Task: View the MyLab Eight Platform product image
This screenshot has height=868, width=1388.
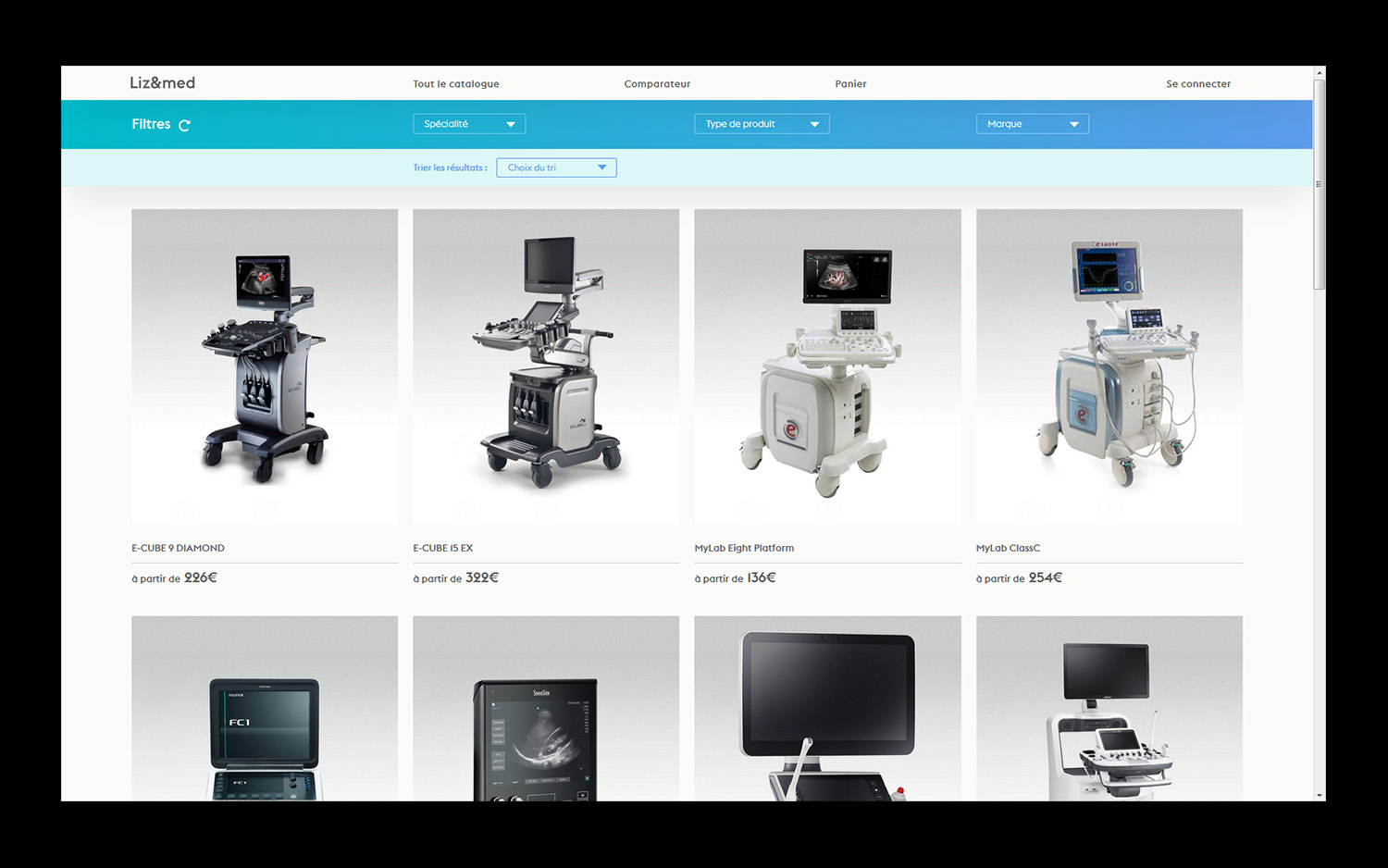Action: pyautogui.click(x=827, y=366)
